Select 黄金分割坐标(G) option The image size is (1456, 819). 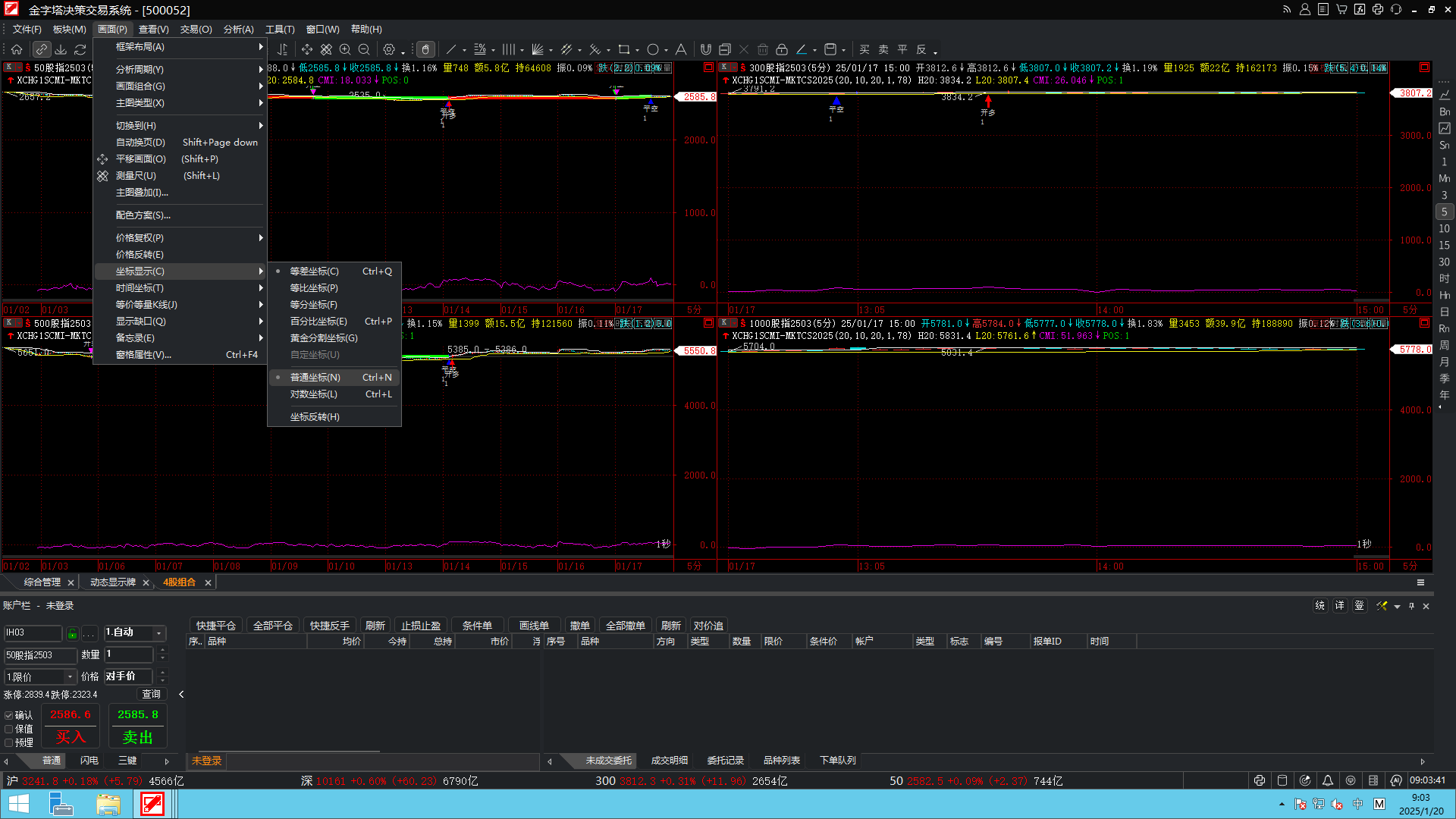[x=334, y=338]
